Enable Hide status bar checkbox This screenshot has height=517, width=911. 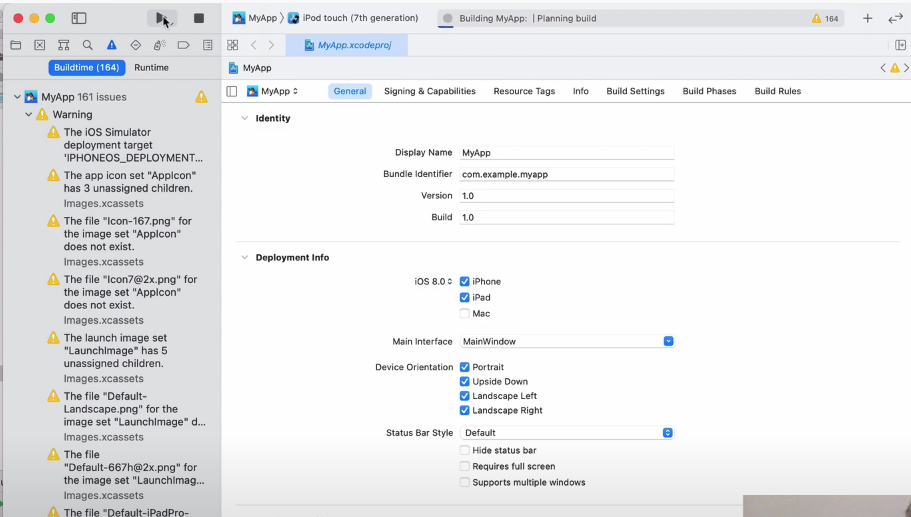464,450
